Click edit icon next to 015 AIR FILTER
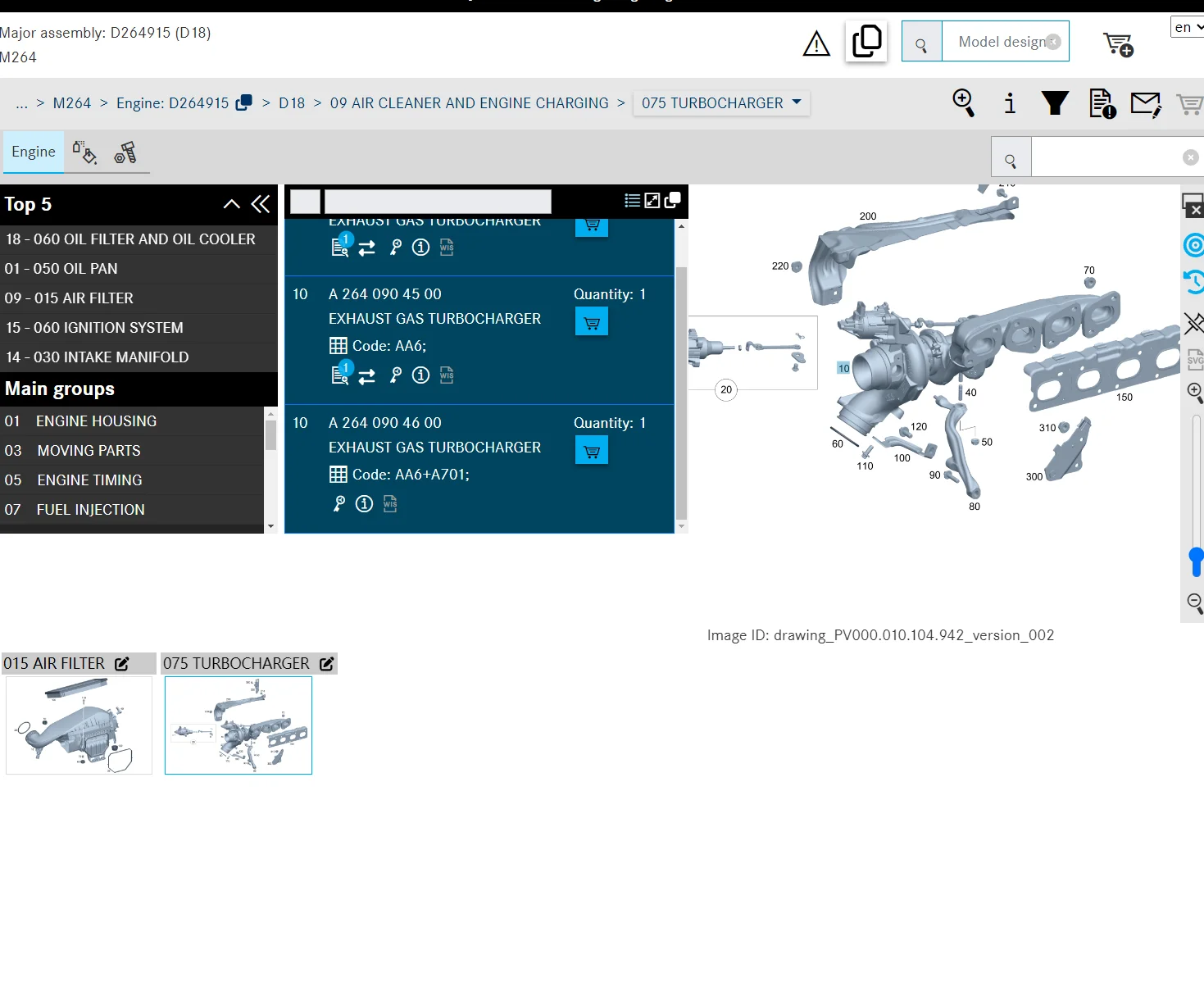 pyautogui.click(x=122, y=664)
